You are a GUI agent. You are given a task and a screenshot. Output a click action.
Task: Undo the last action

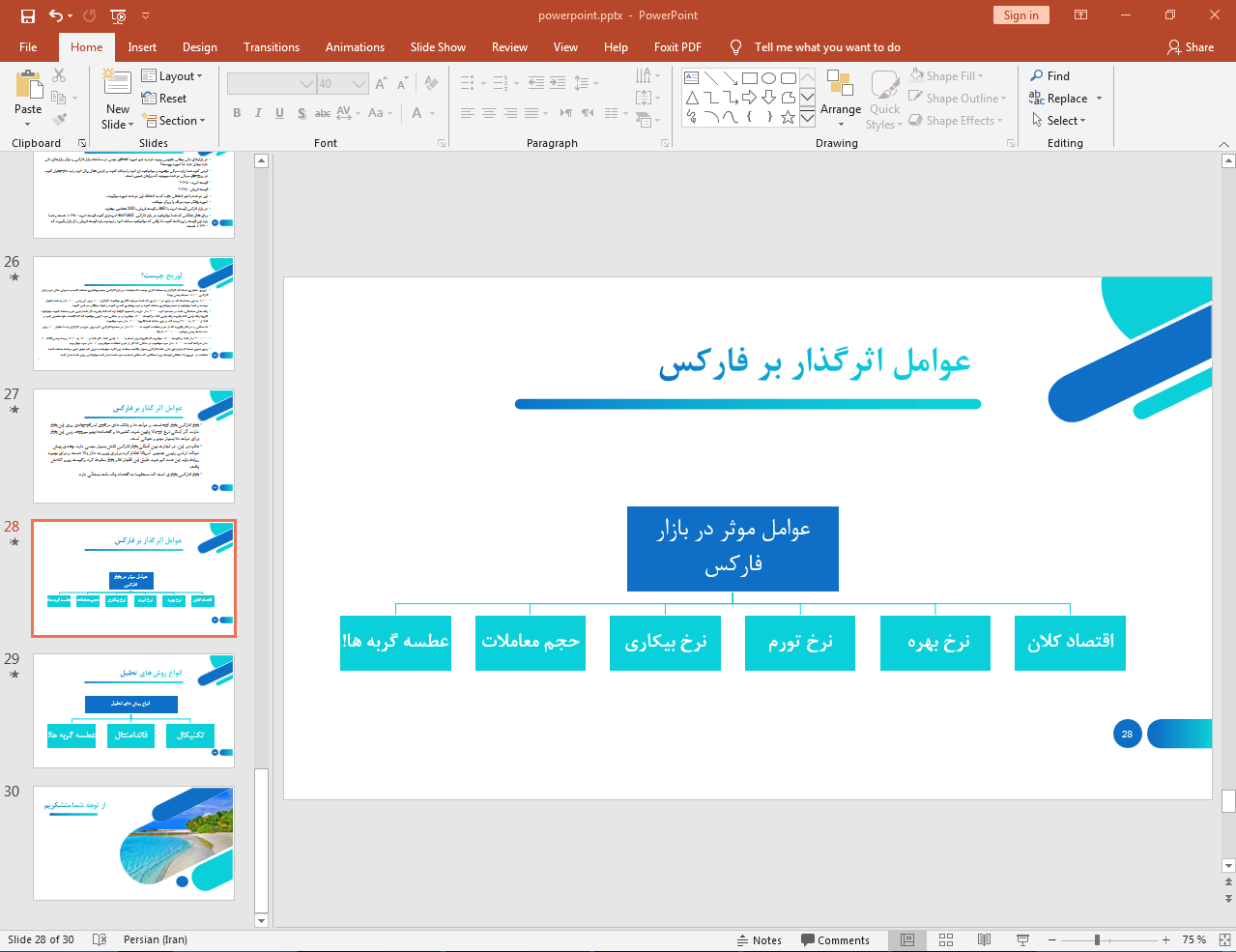coord(55,15)
